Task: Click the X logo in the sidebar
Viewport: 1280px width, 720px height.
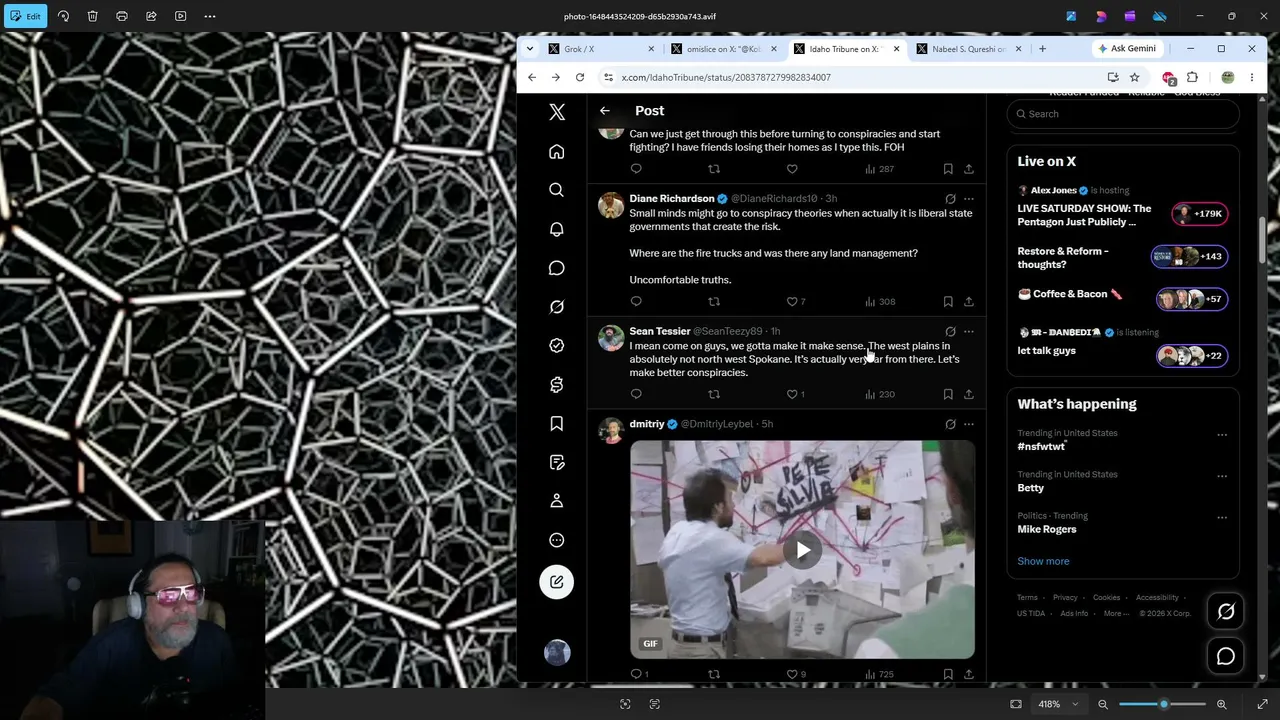Action: [x=557, y=112]
